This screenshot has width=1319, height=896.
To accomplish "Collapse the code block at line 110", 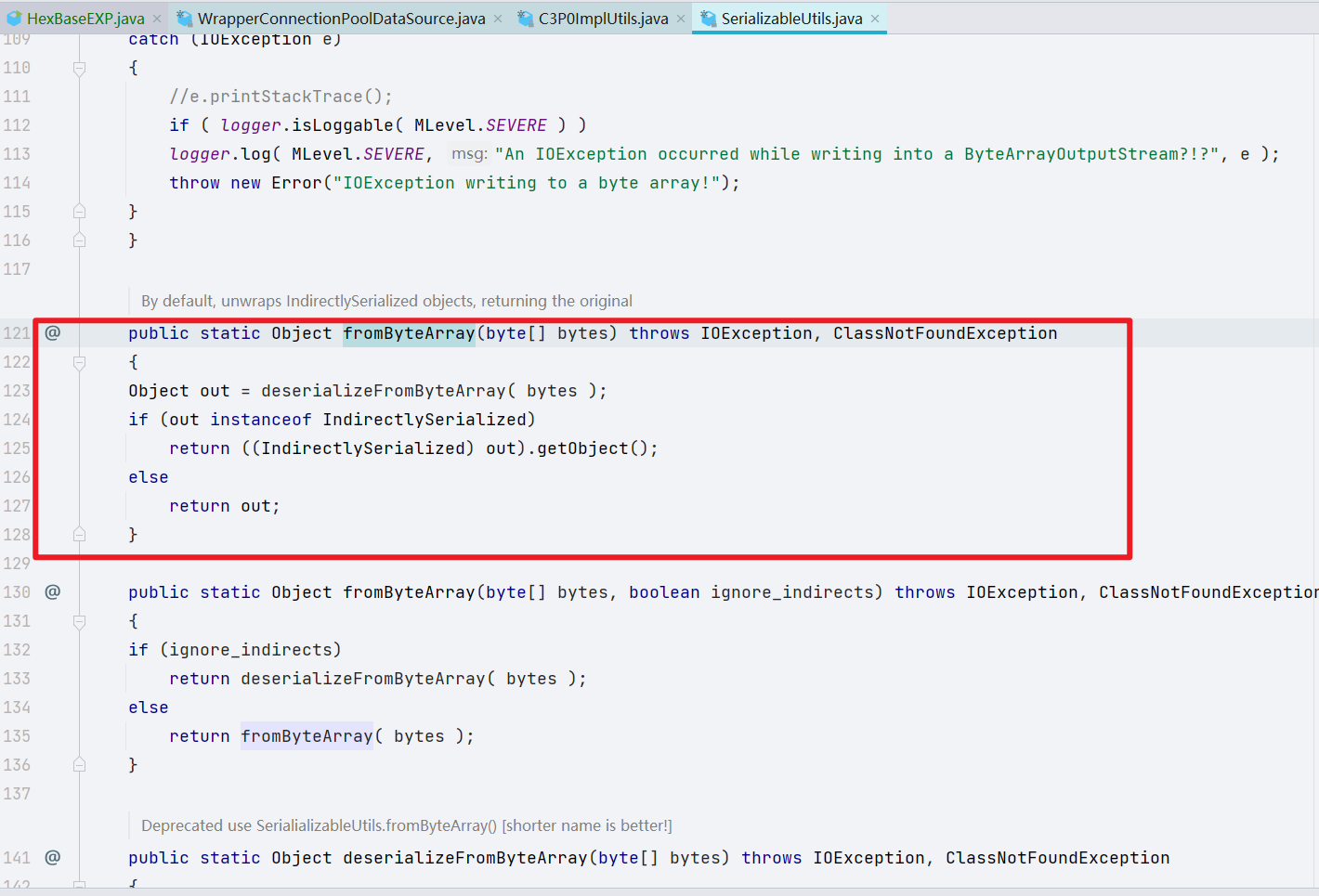I will click(79, 68).
